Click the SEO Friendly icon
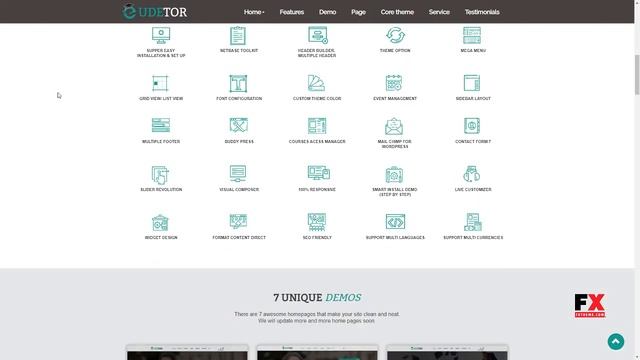 click(317, 222)
